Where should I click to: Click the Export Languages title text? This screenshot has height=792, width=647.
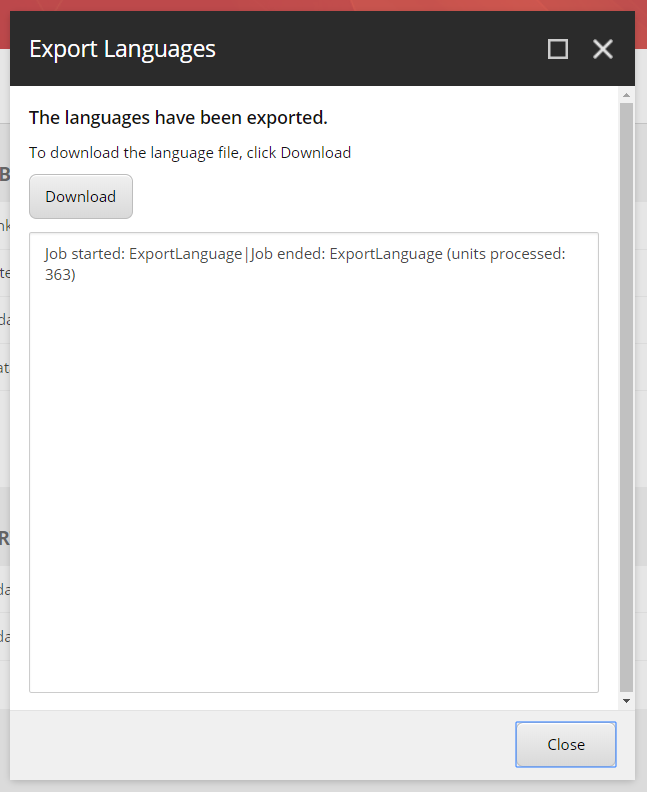(x=122, y=49)
